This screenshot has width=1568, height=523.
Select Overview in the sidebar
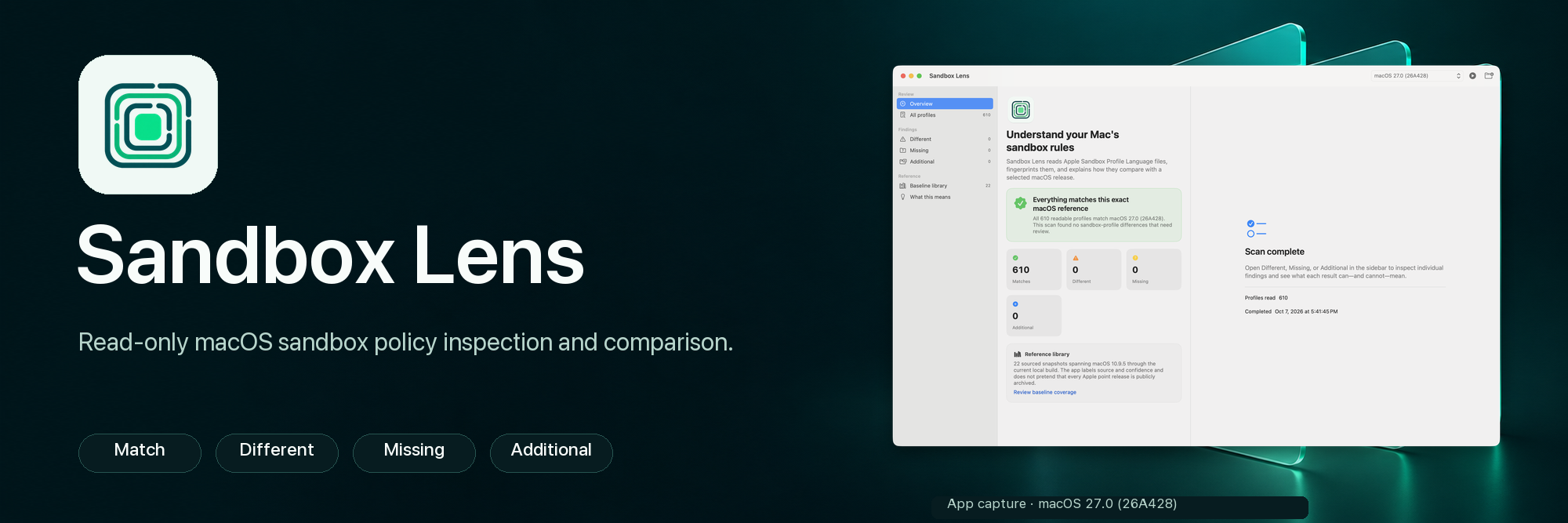(945, 104)
